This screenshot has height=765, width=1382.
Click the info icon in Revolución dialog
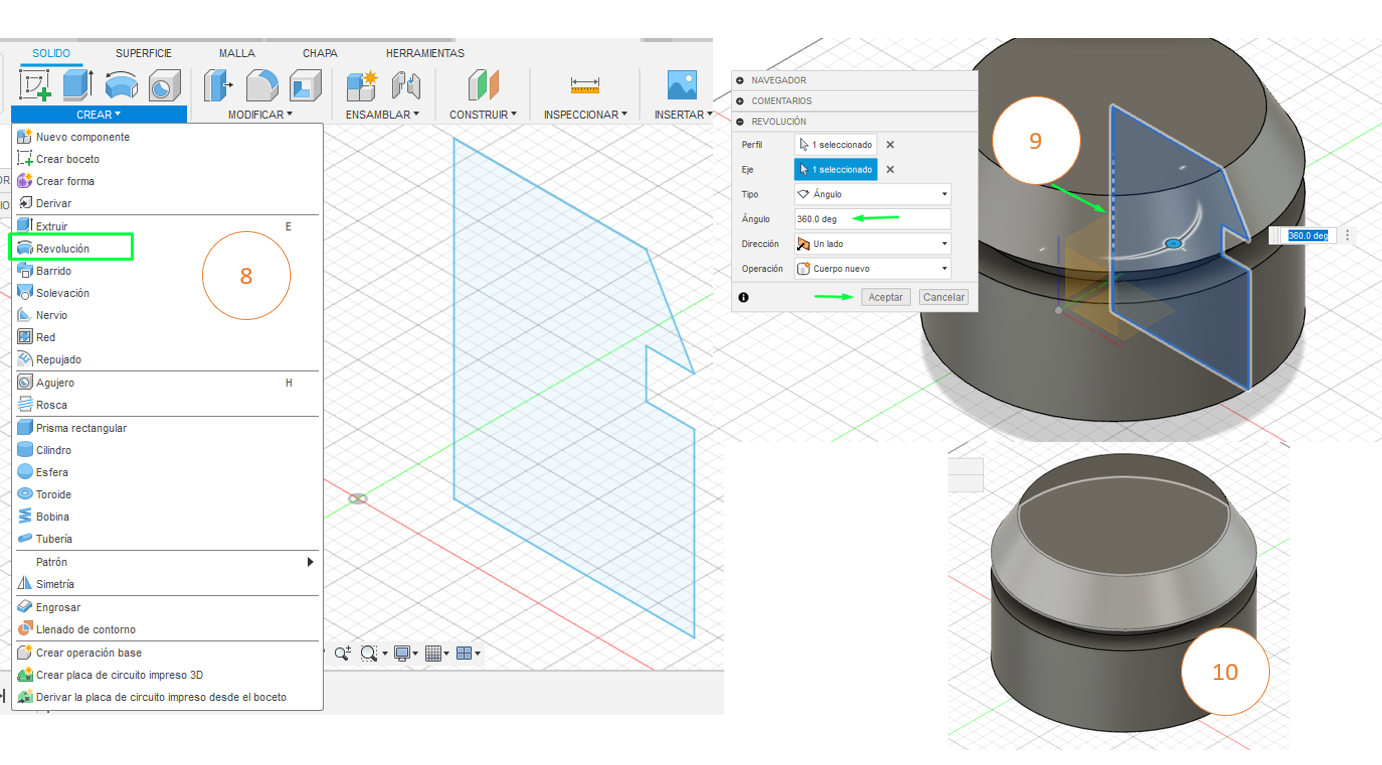(x=743, y=297)
